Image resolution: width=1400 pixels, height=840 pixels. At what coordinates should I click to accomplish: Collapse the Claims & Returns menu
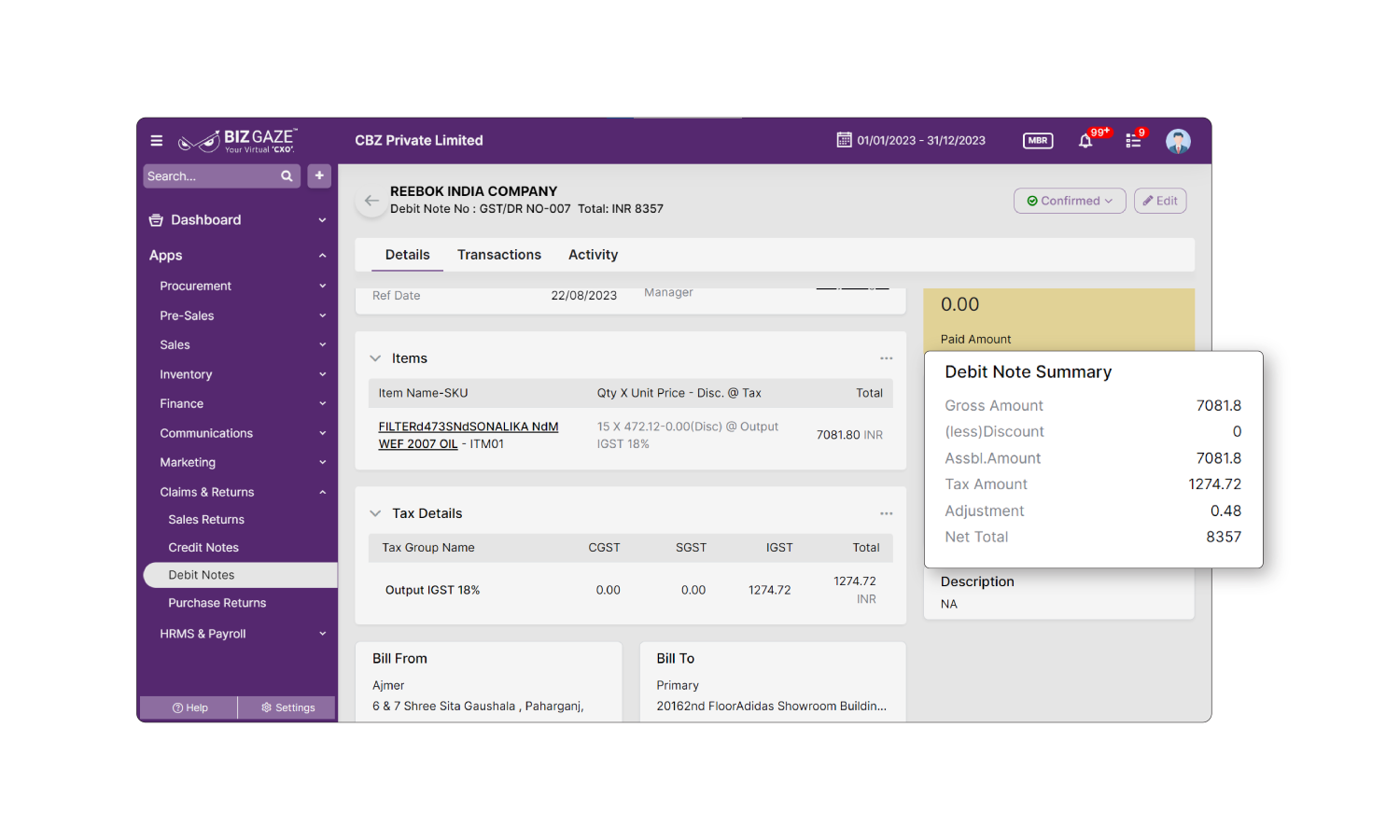pos(322,492)
